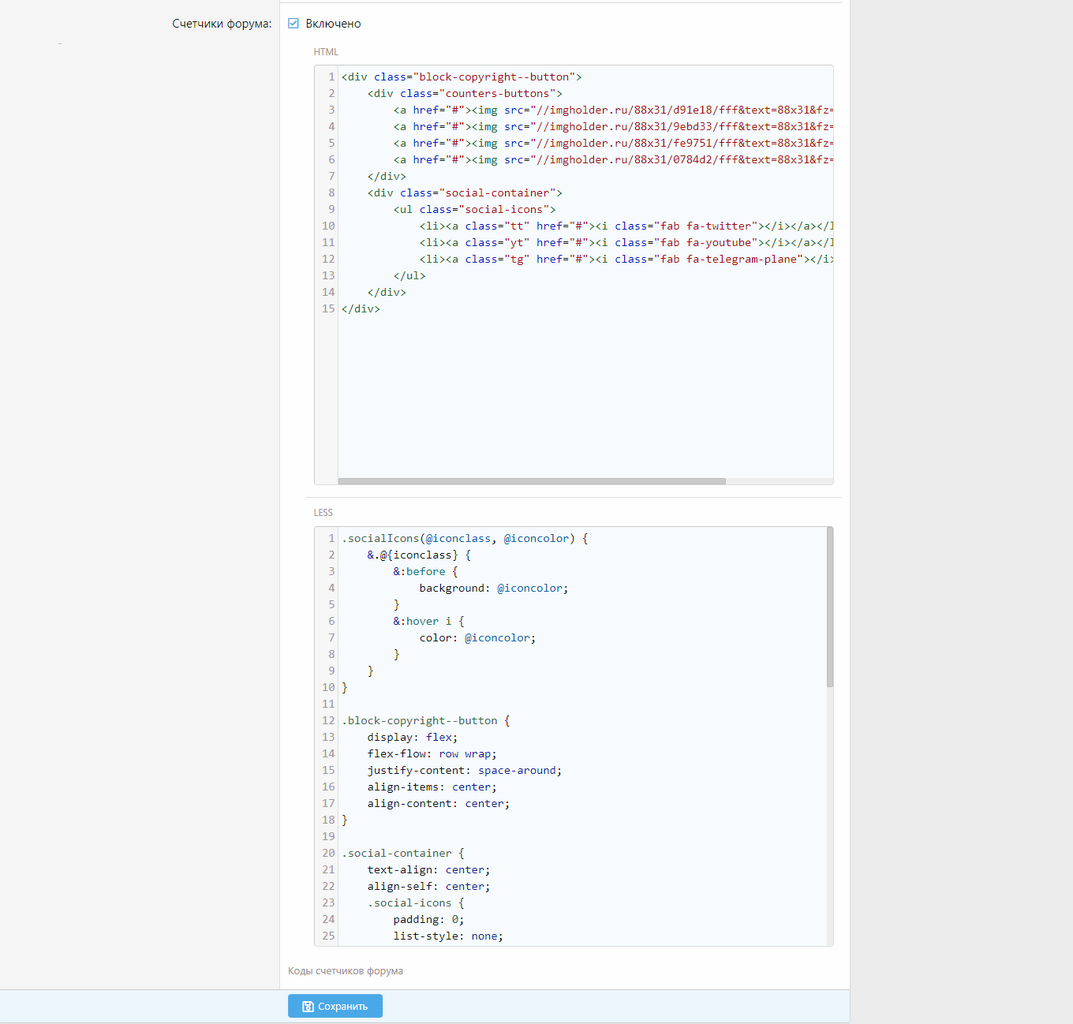Click line number 12 in LESS gutter
Image resolution: width=1073 pixels, height=1024 pixels.
(x=328, y=721)
